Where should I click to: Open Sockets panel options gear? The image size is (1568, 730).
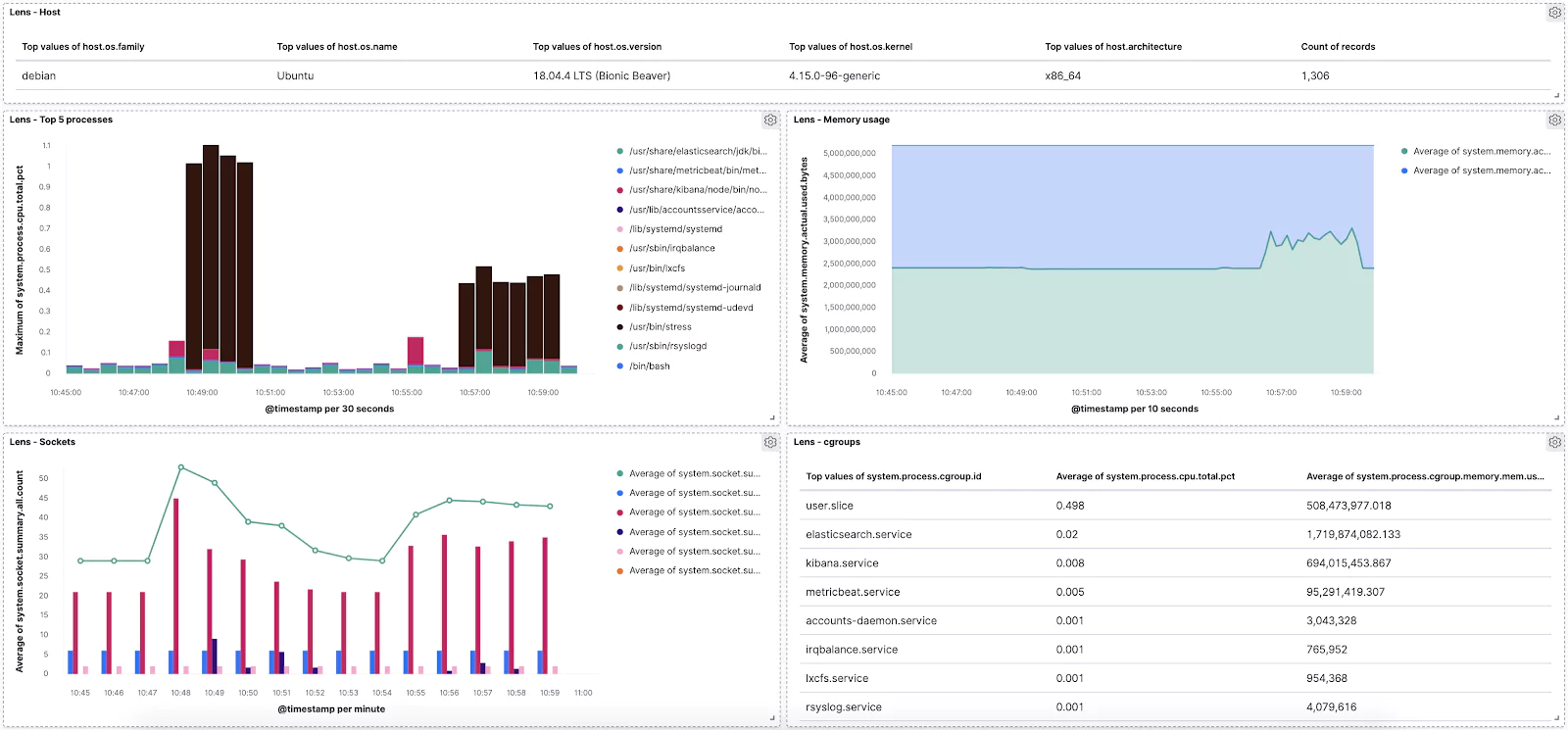coord(770,442)
